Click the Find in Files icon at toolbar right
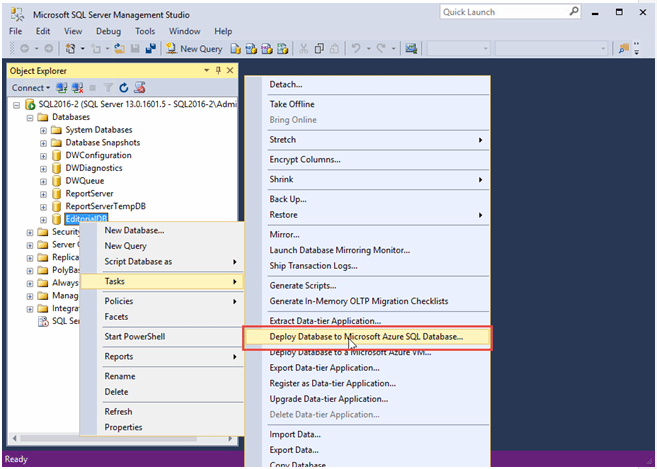The height and width of the screenshot is (469, 657). click(x=624, y=49)
